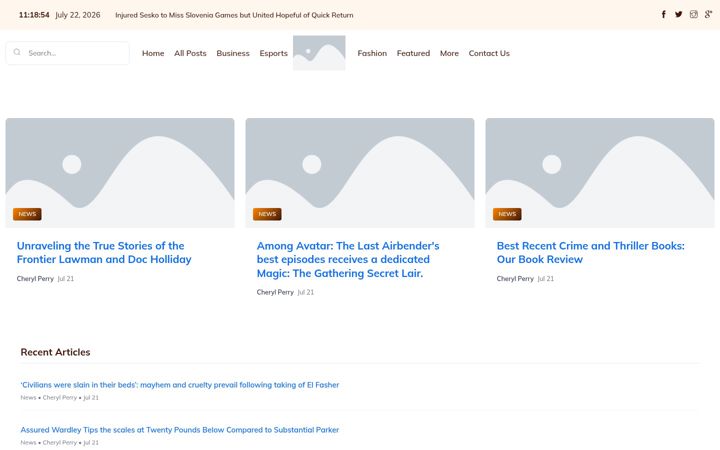Open the 'Assured Wardley Tips the scales' article
The width and height of the screenshot is (720, 450).
pos(180,430)
